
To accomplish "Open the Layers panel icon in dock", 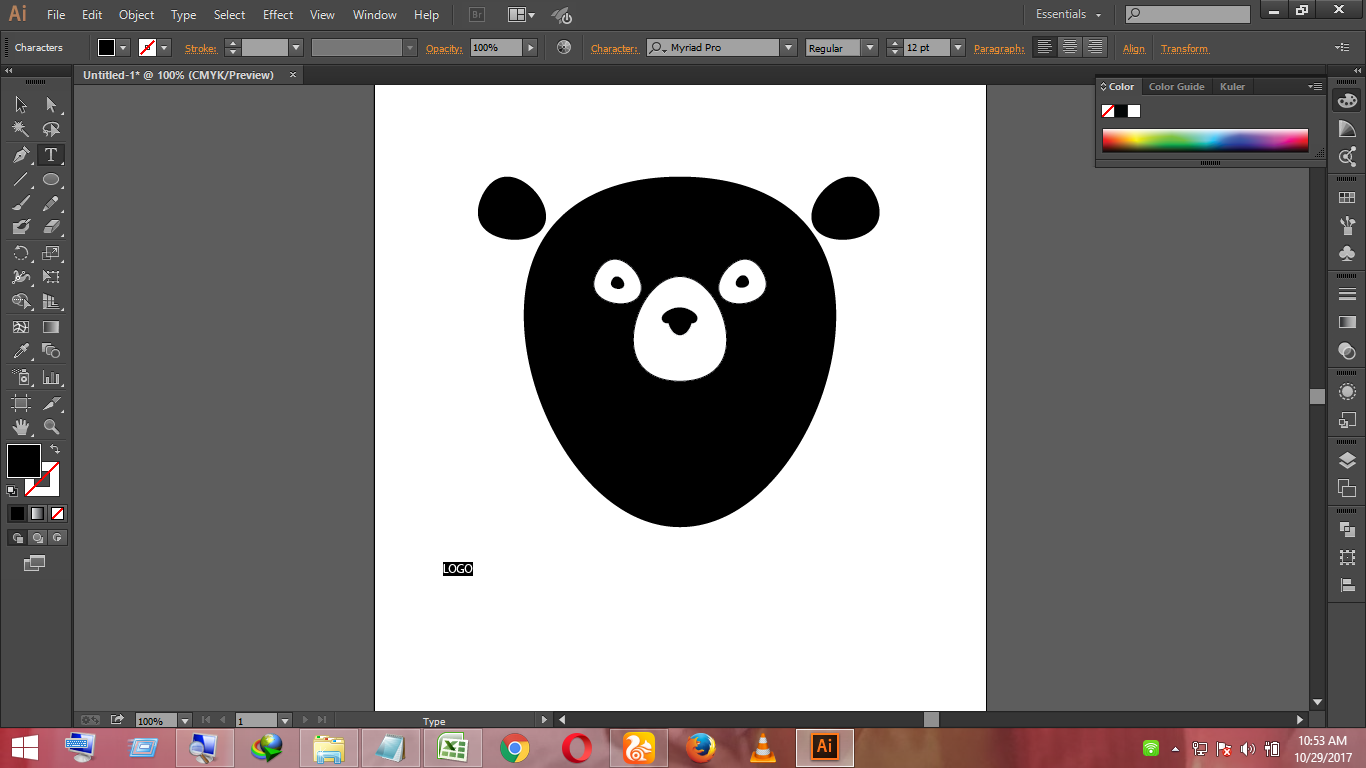I will pyautogui.click(x=1347, y=461).
